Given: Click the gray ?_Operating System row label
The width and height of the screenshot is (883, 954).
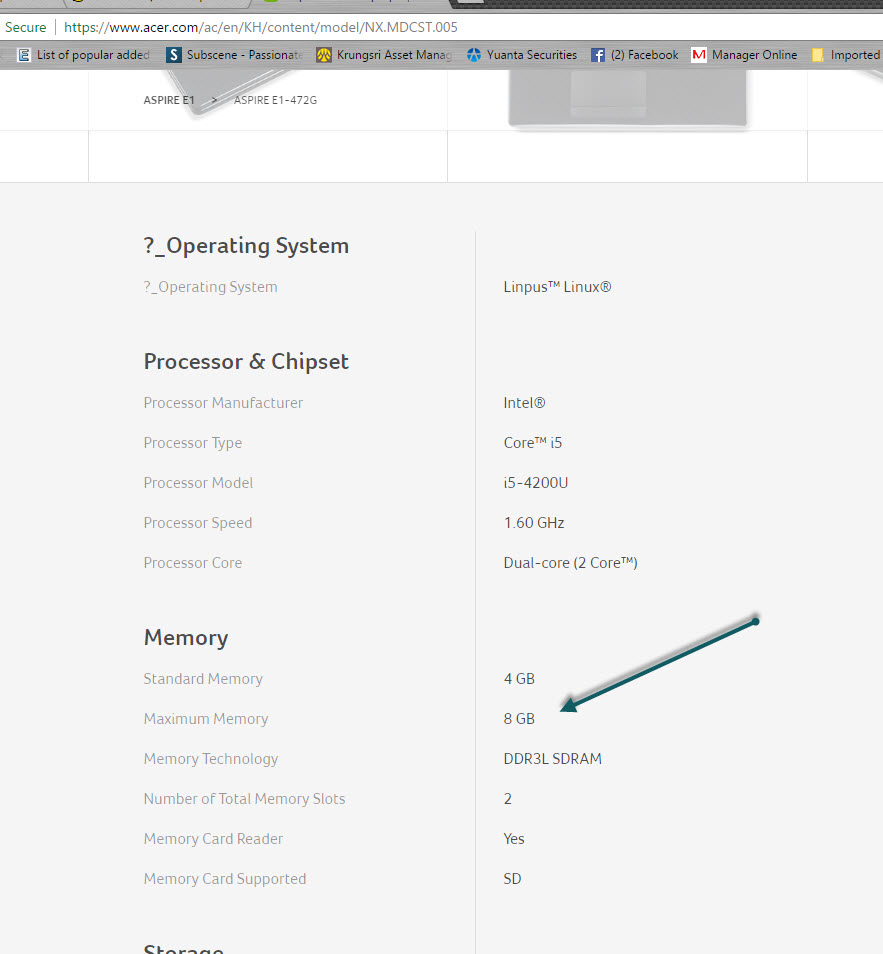Looking at the screenshot, I should coord(210,287).
